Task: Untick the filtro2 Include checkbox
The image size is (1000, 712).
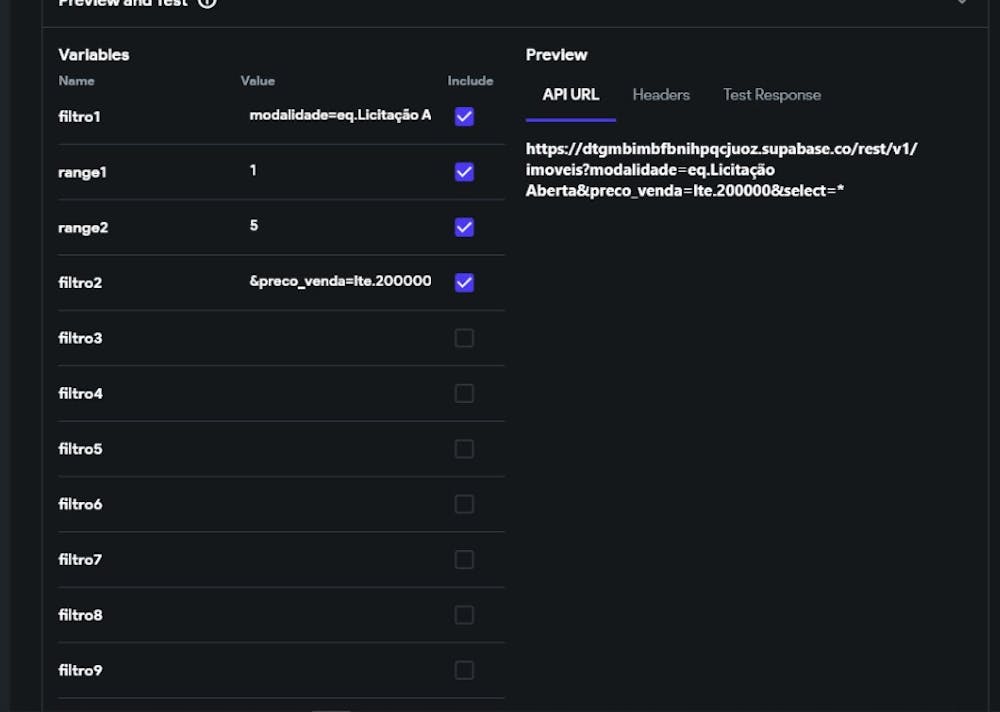Action: 464,283
